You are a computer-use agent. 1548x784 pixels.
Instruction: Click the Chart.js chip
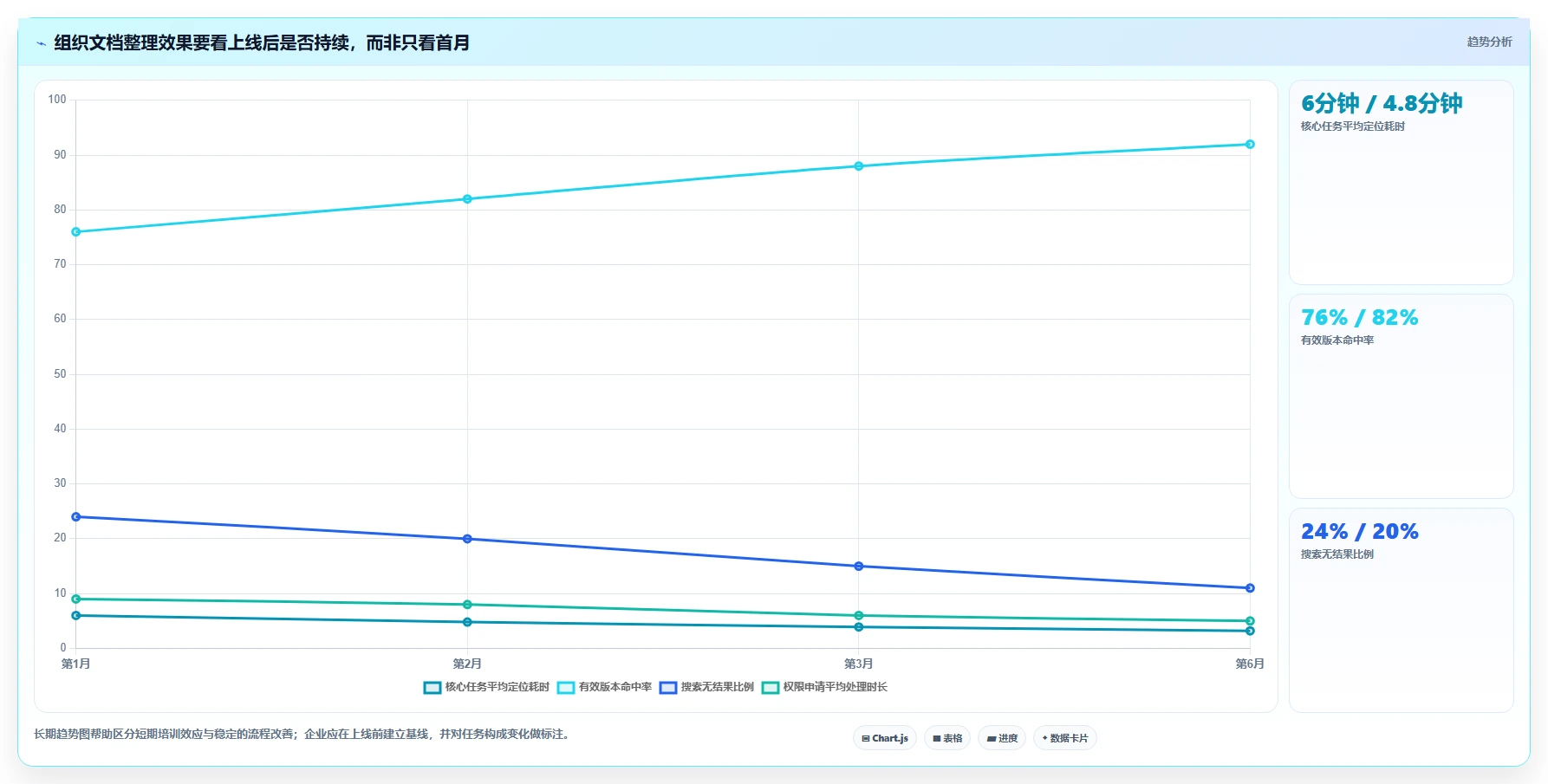pyautogui.click(x=885, y=738)
